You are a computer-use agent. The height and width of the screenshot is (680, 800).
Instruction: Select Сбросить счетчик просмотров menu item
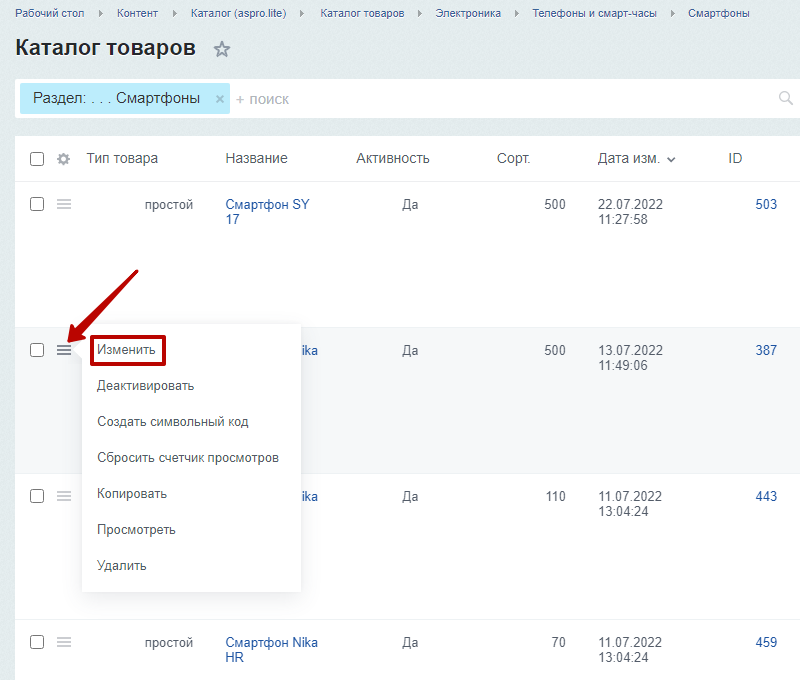(x=188, y=458)
